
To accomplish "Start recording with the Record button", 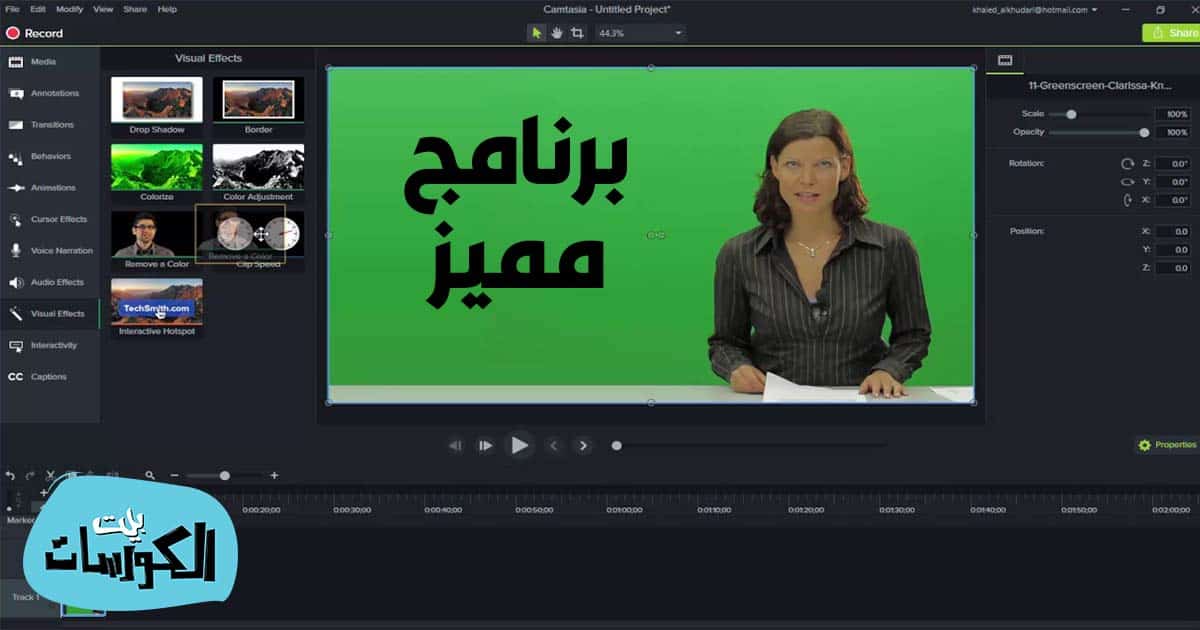I will [34, 33].
